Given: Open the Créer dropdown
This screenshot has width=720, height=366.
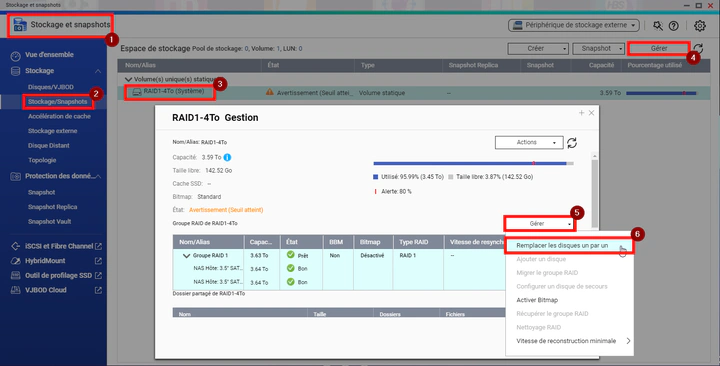Looking at the screenshot, I should click(x=538, y=48).
